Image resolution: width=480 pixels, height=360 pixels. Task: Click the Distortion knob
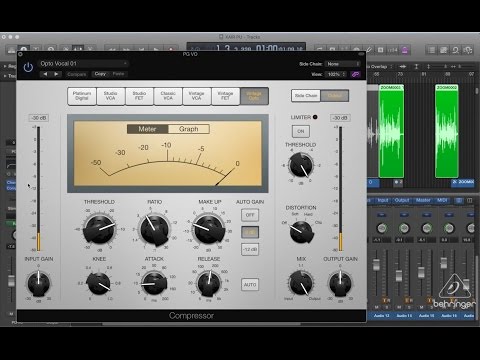pyautogui.click(x=301, y=232)
